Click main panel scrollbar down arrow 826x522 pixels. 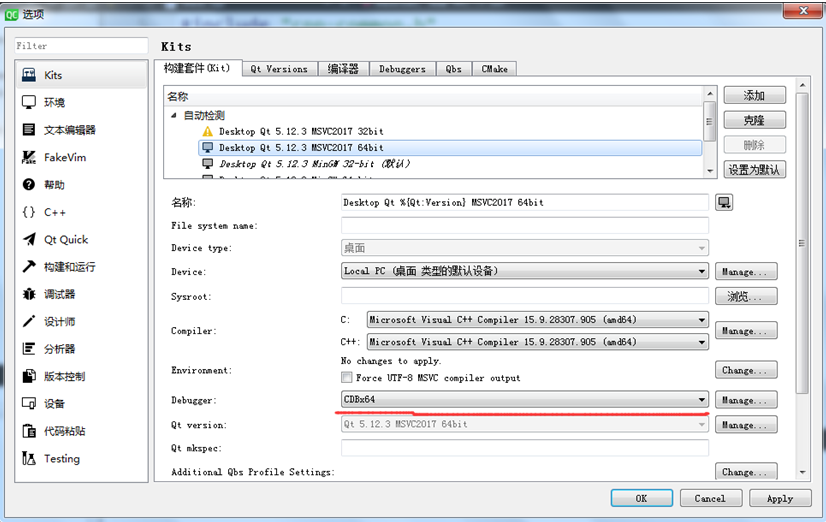point(802,472)
